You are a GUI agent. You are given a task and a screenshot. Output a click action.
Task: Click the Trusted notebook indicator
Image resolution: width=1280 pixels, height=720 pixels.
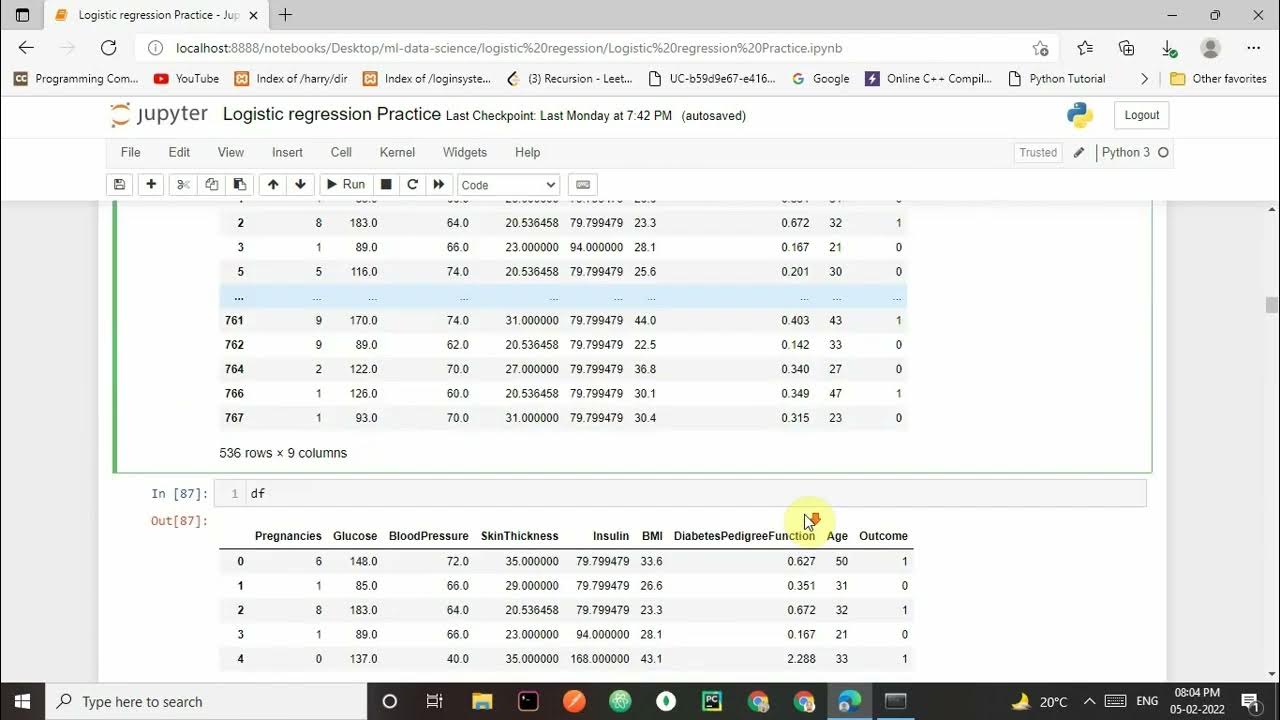pyautogui.click(x=1038, y=153)
